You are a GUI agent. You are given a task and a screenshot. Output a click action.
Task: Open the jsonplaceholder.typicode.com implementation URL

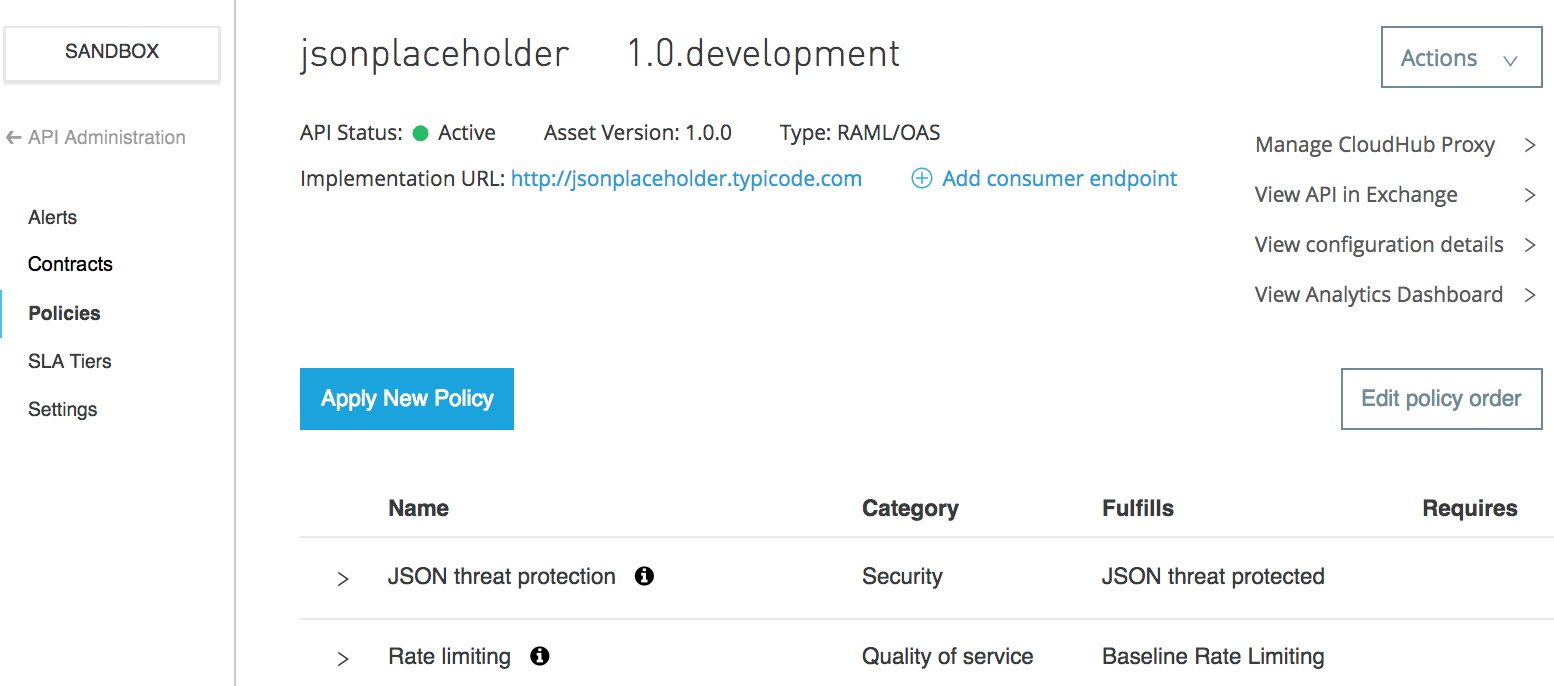pyautogui.click(x=686, y=179)
